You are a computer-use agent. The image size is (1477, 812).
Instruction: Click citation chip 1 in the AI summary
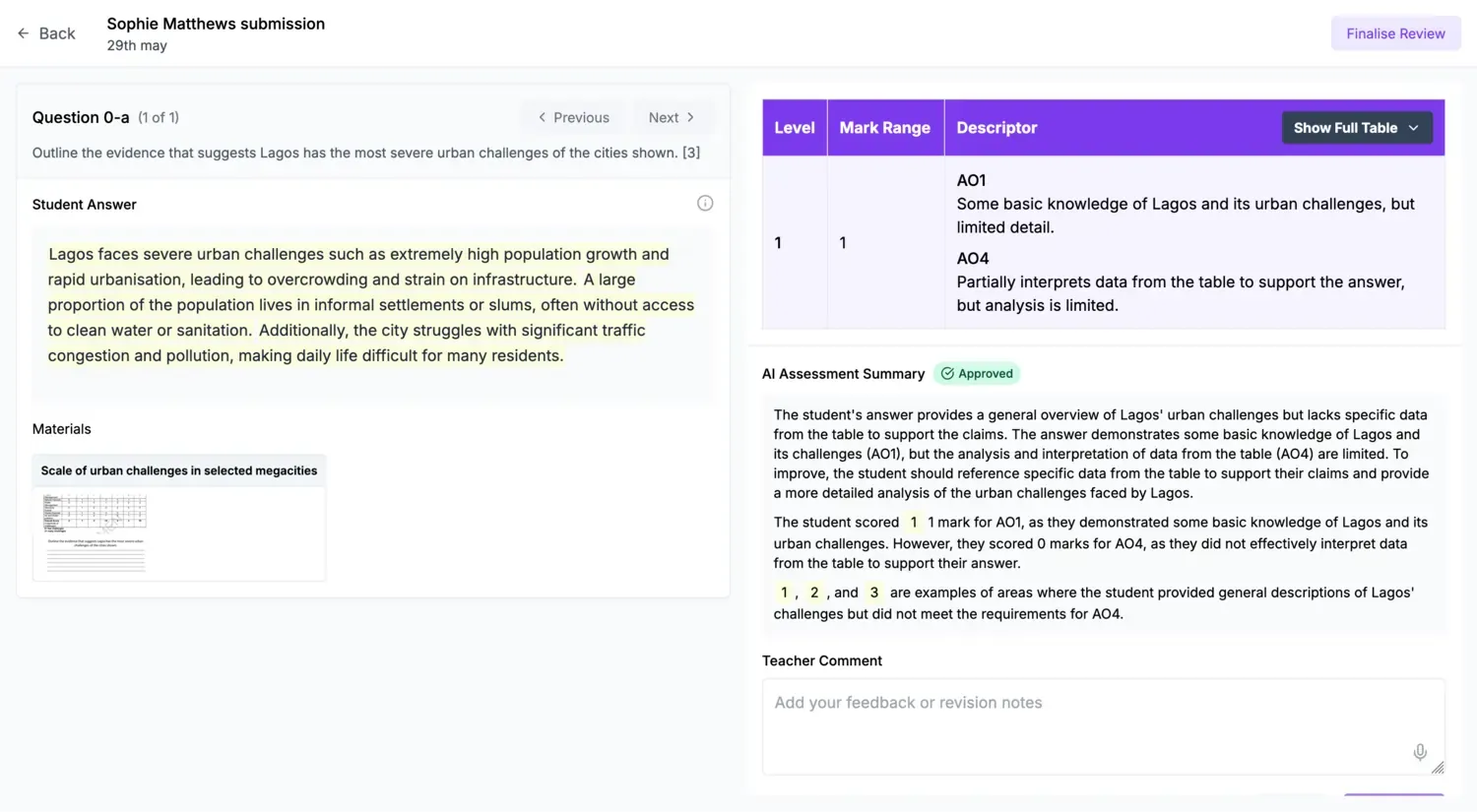click(784, 592)
